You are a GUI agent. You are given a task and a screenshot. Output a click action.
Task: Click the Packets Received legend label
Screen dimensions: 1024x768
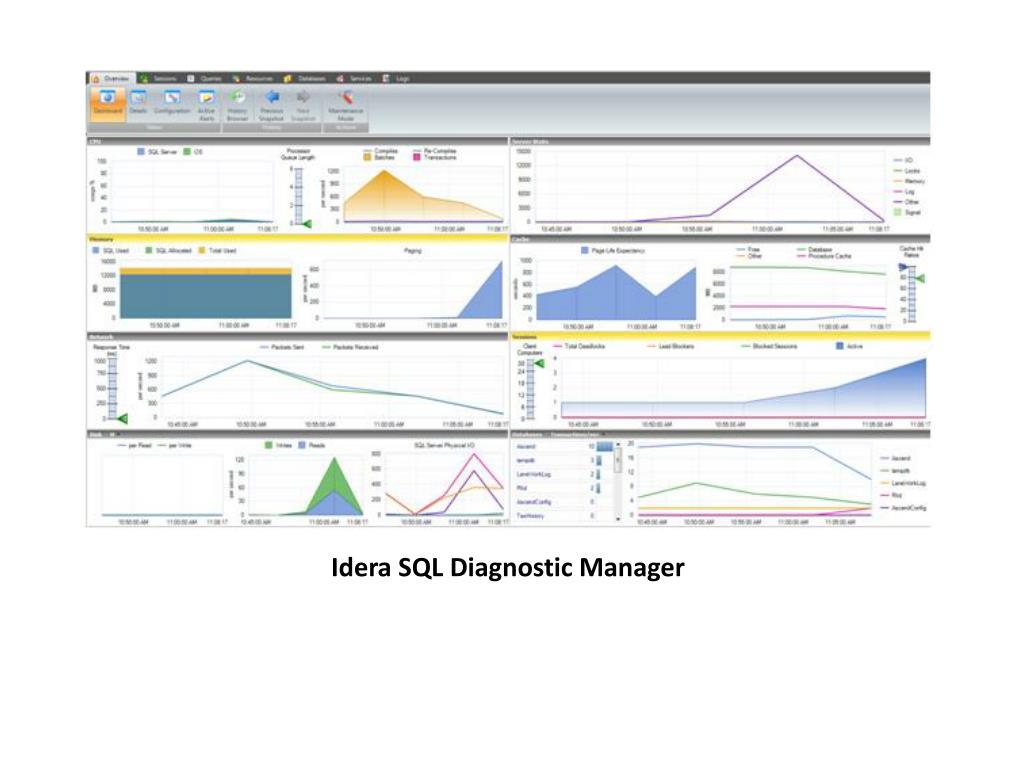(355, 347)
